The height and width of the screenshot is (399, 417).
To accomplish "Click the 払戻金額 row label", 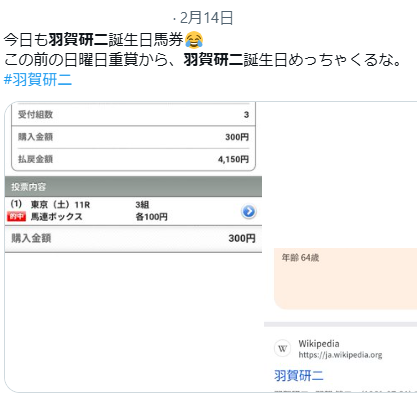I will (x=35, y=159).
